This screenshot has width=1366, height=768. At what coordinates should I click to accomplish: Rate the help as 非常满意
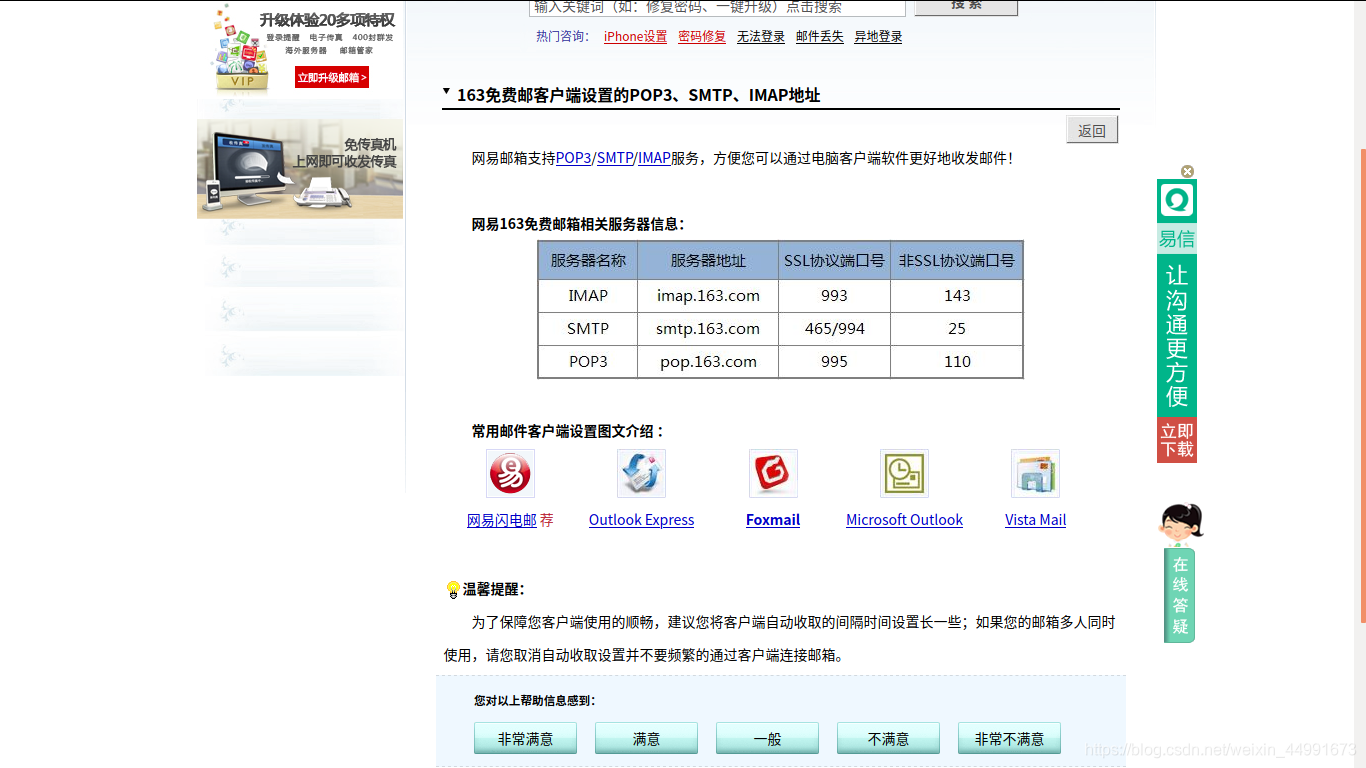pos(525,738)
